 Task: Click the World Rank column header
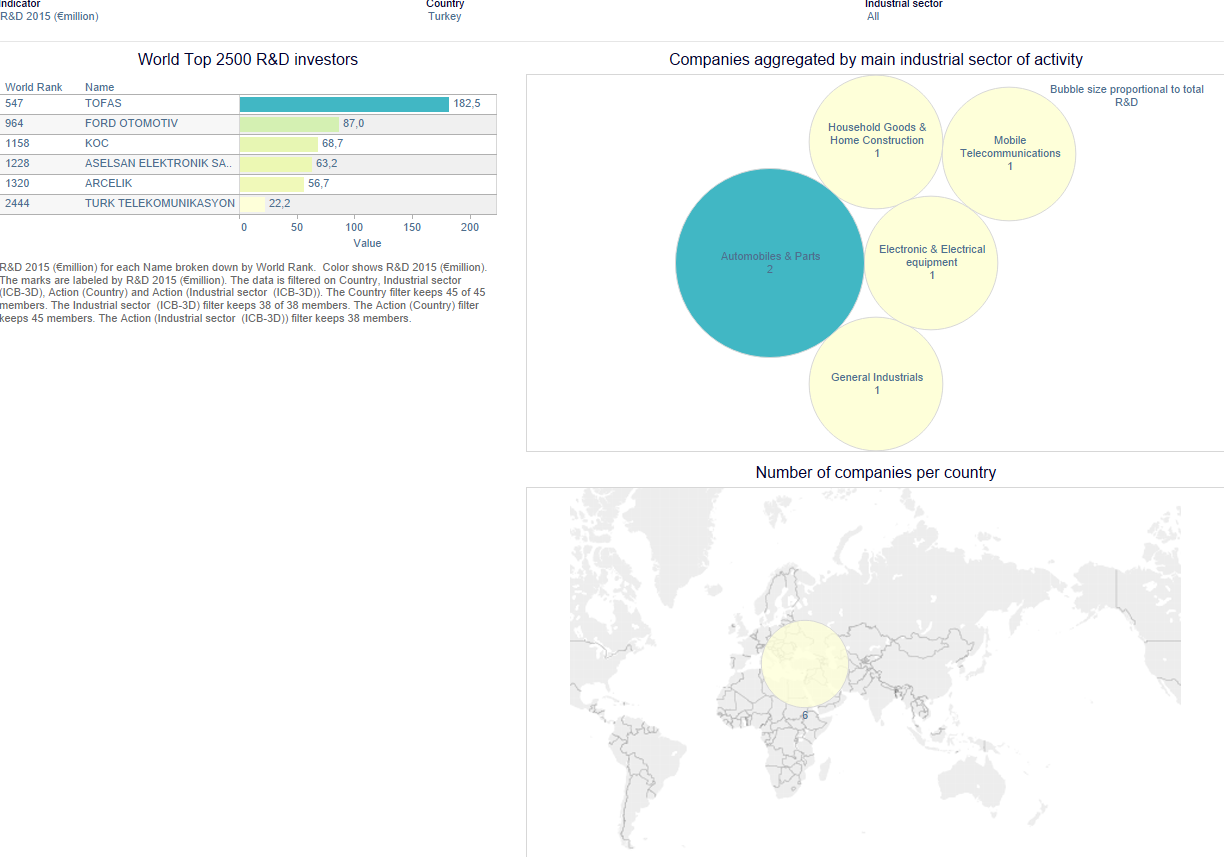click(33, 87)
